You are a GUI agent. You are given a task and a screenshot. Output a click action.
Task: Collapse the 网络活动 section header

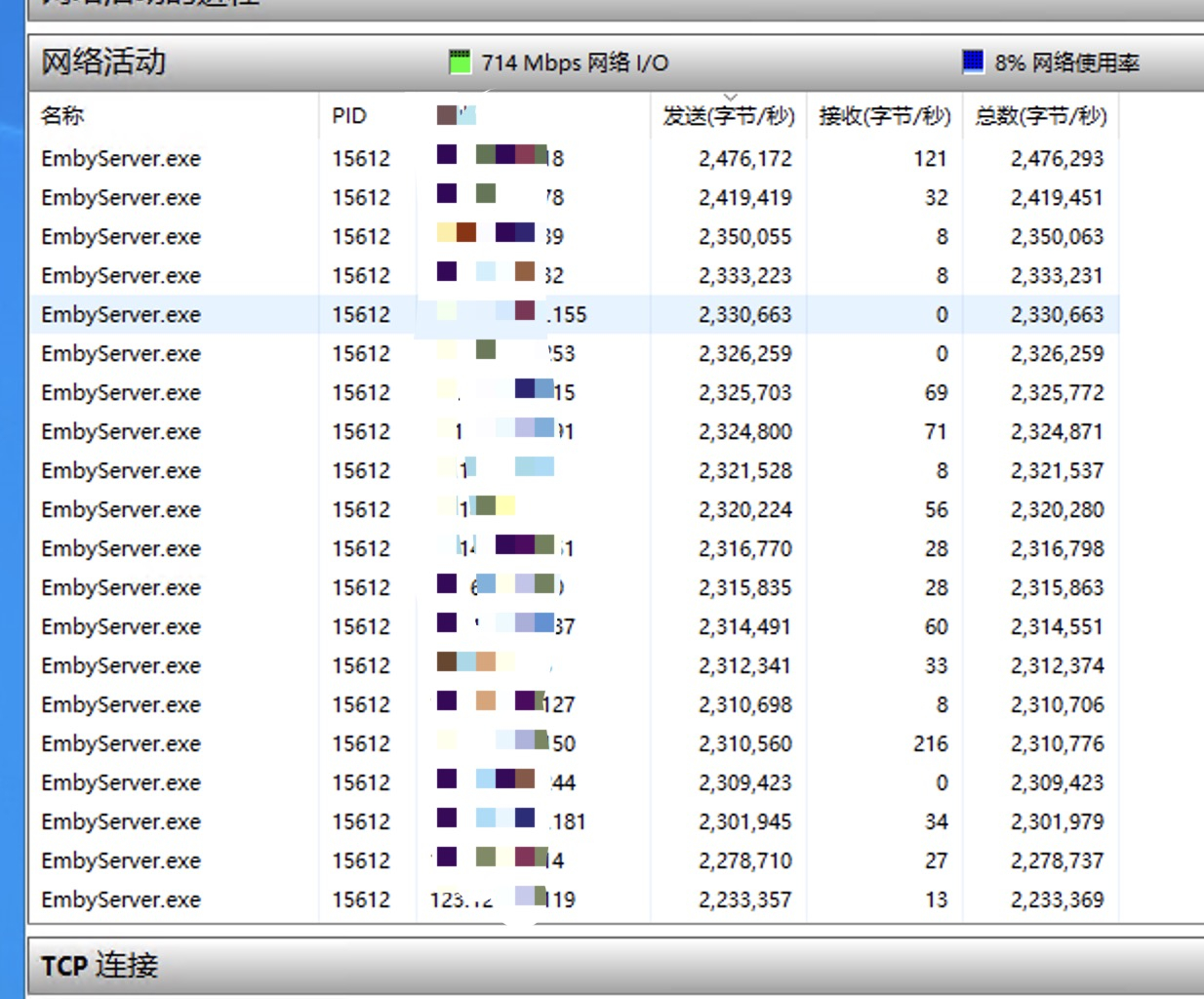click(x=616, y=62)
